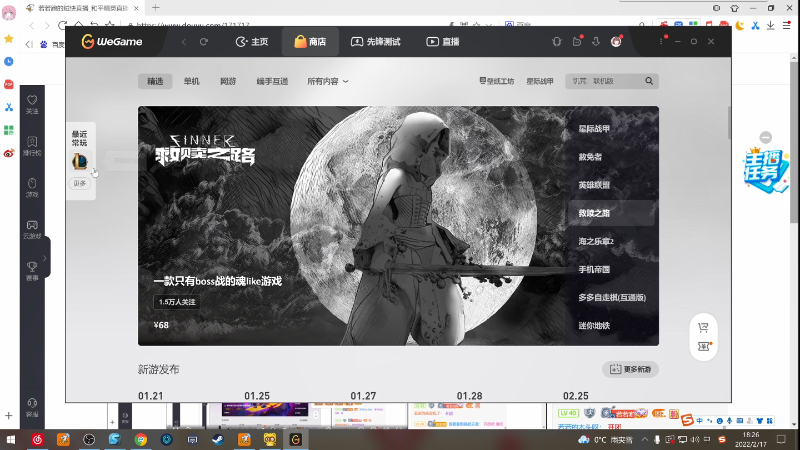
Task: Click the Weibo icon in browser sidebar
Action: (x=9, y=153)
